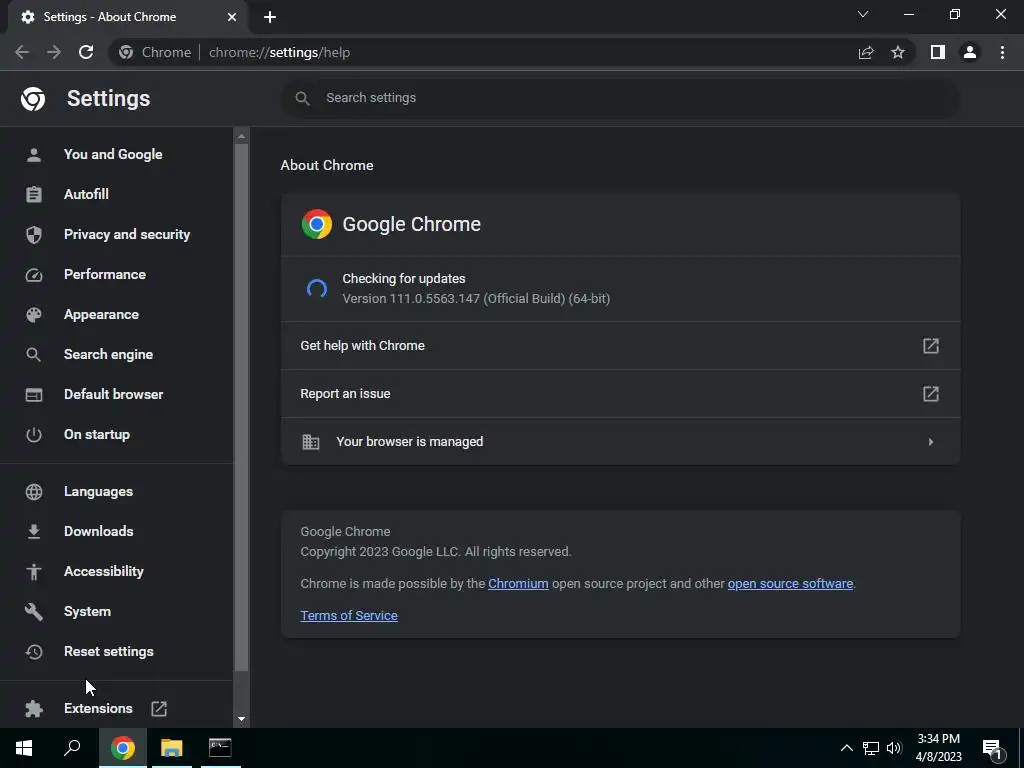This screenshot has width=1024, height=768.
Task: Select Appearance in the sidebar
Action: pyautogui.click(x=101, y=315)
